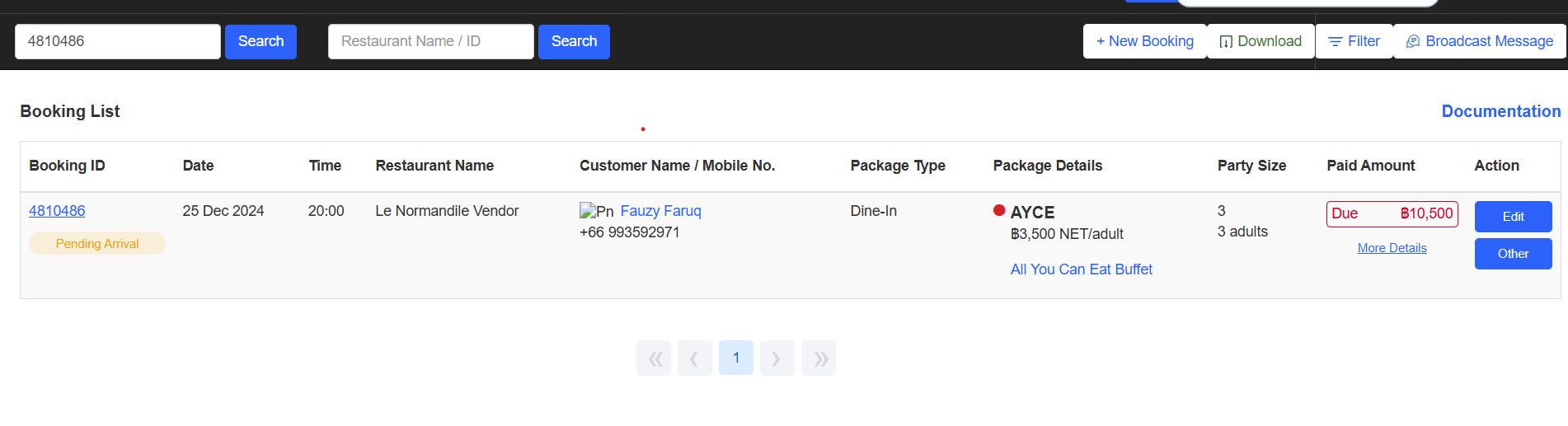Open All You Can Eat Buffet link

click(1081, 269)
